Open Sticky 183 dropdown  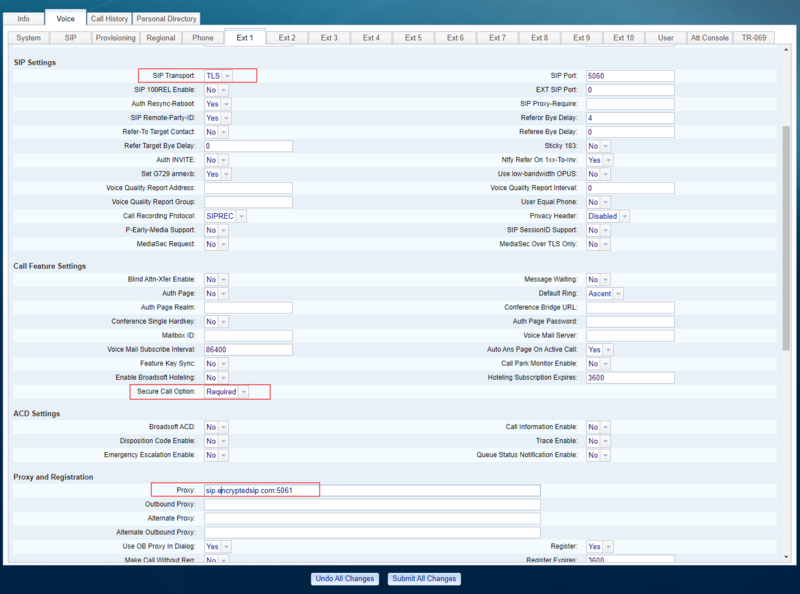(x=598, y=146)
